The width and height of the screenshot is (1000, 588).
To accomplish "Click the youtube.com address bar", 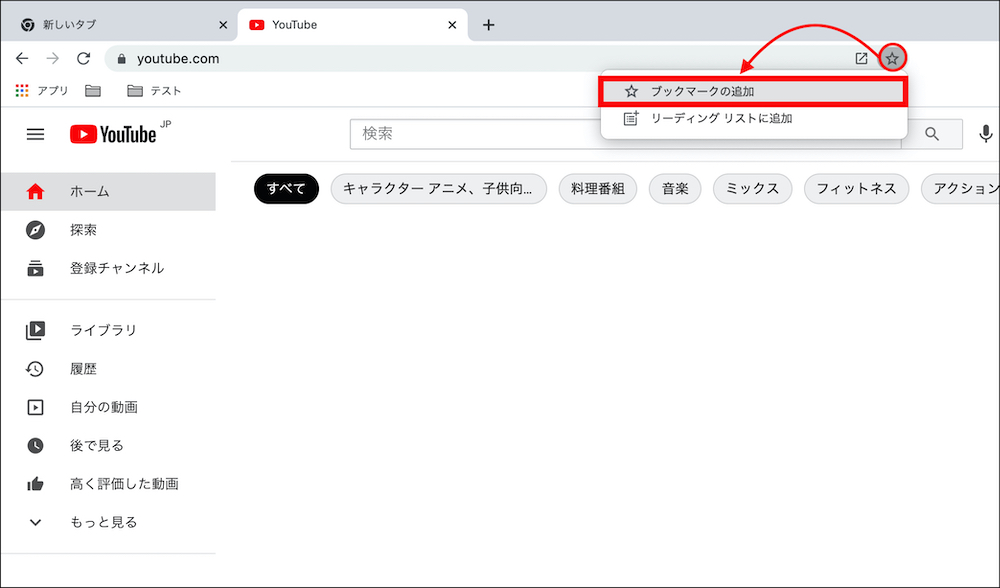I will coord(491,59).
